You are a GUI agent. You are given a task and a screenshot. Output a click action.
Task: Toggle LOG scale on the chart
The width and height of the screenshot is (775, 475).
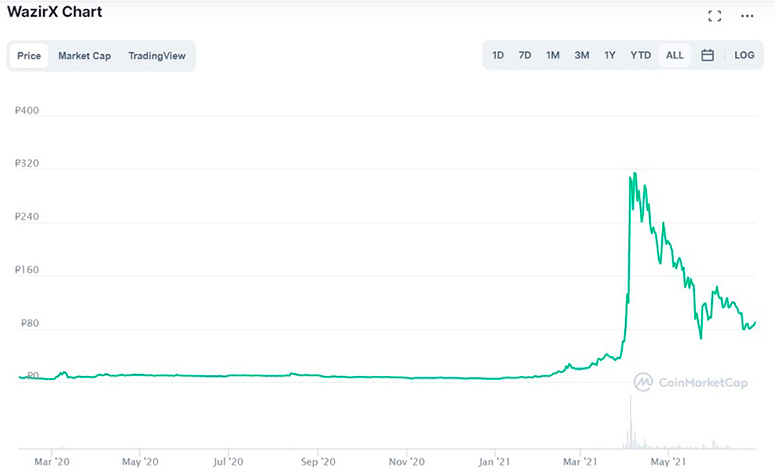(x=744, y=56)
